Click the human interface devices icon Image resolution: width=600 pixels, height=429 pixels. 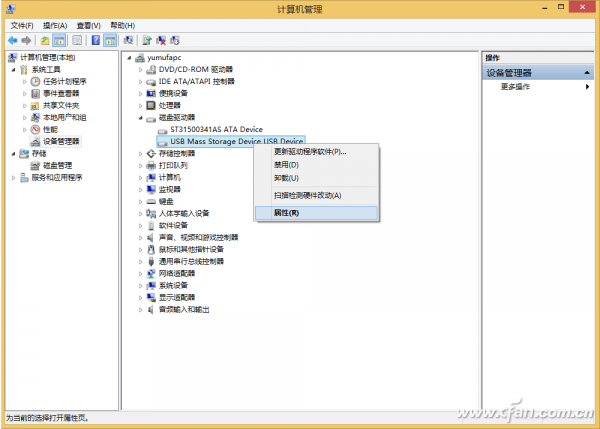click(x=151, y=214)
